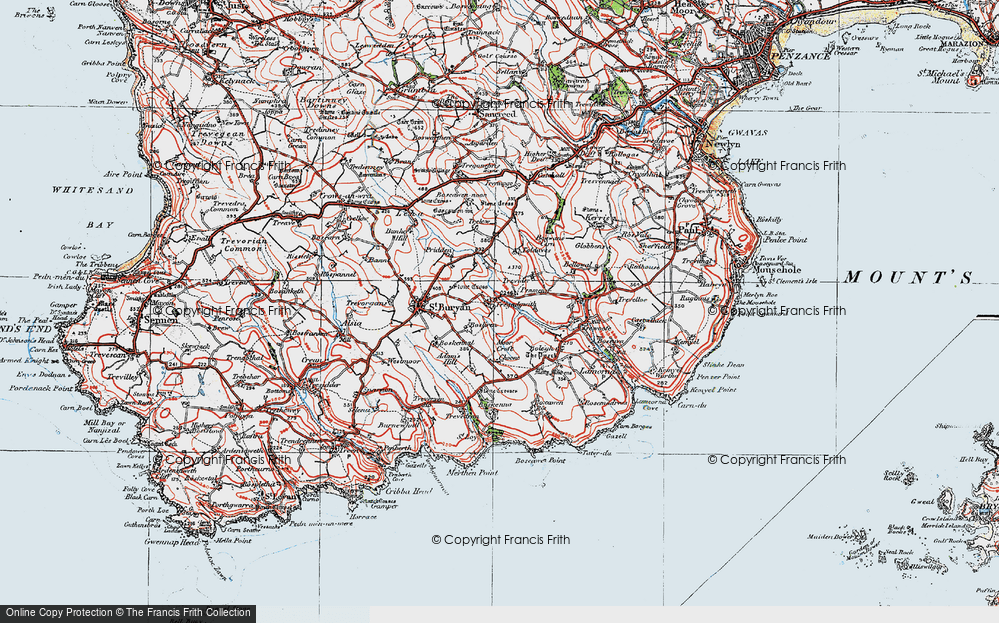Click the Gribba Point label

tap(104, 64)
